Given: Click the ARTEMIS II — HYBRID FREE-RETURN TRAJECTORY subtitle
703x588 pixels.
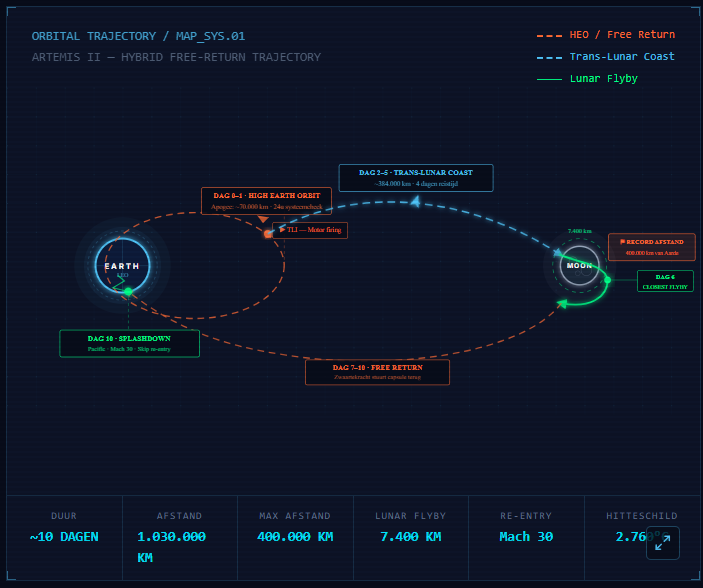Looking at the screenshot, I should (x=176, y=57).
